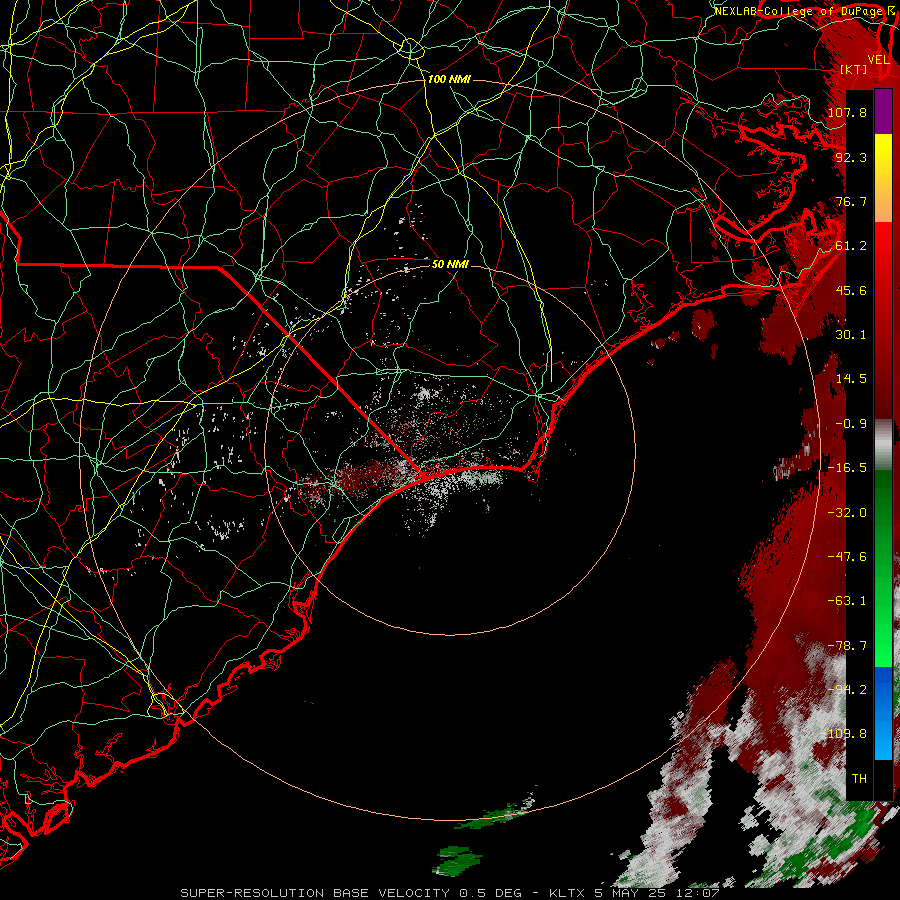Screen dimensions: 900x900
Task: Click the -32.0 velocity scale value
Action: (x=847, y=513)
